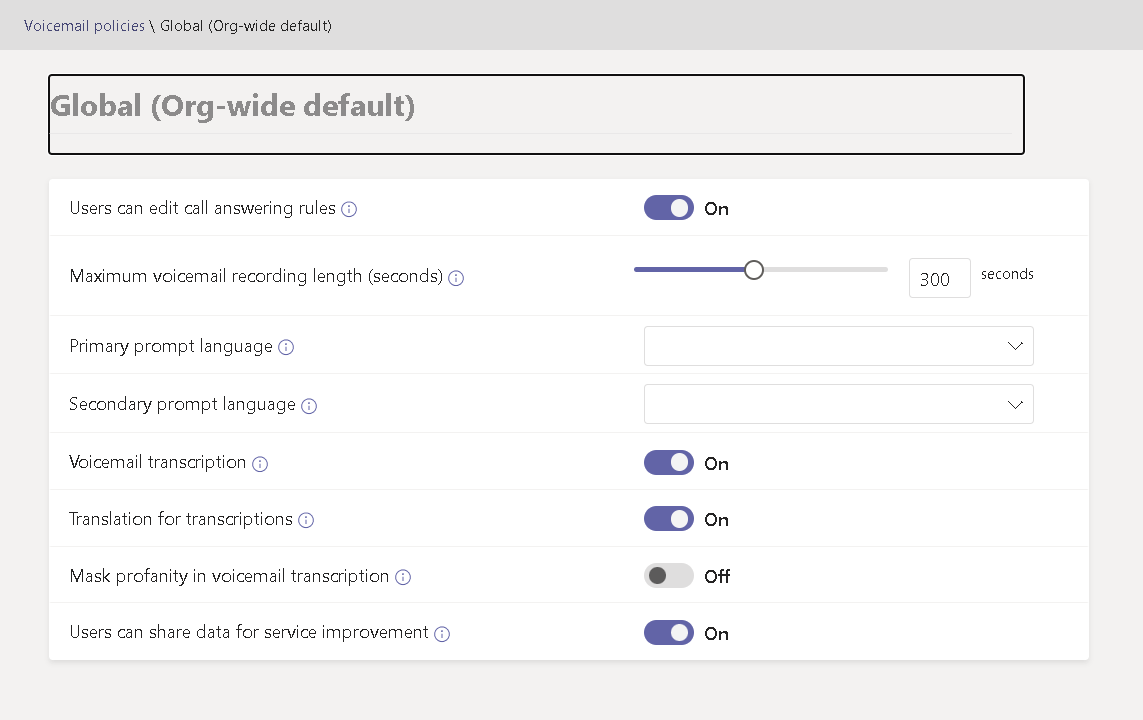
Task: Click info icon for Translation for transcriptions
Action: 306,520
